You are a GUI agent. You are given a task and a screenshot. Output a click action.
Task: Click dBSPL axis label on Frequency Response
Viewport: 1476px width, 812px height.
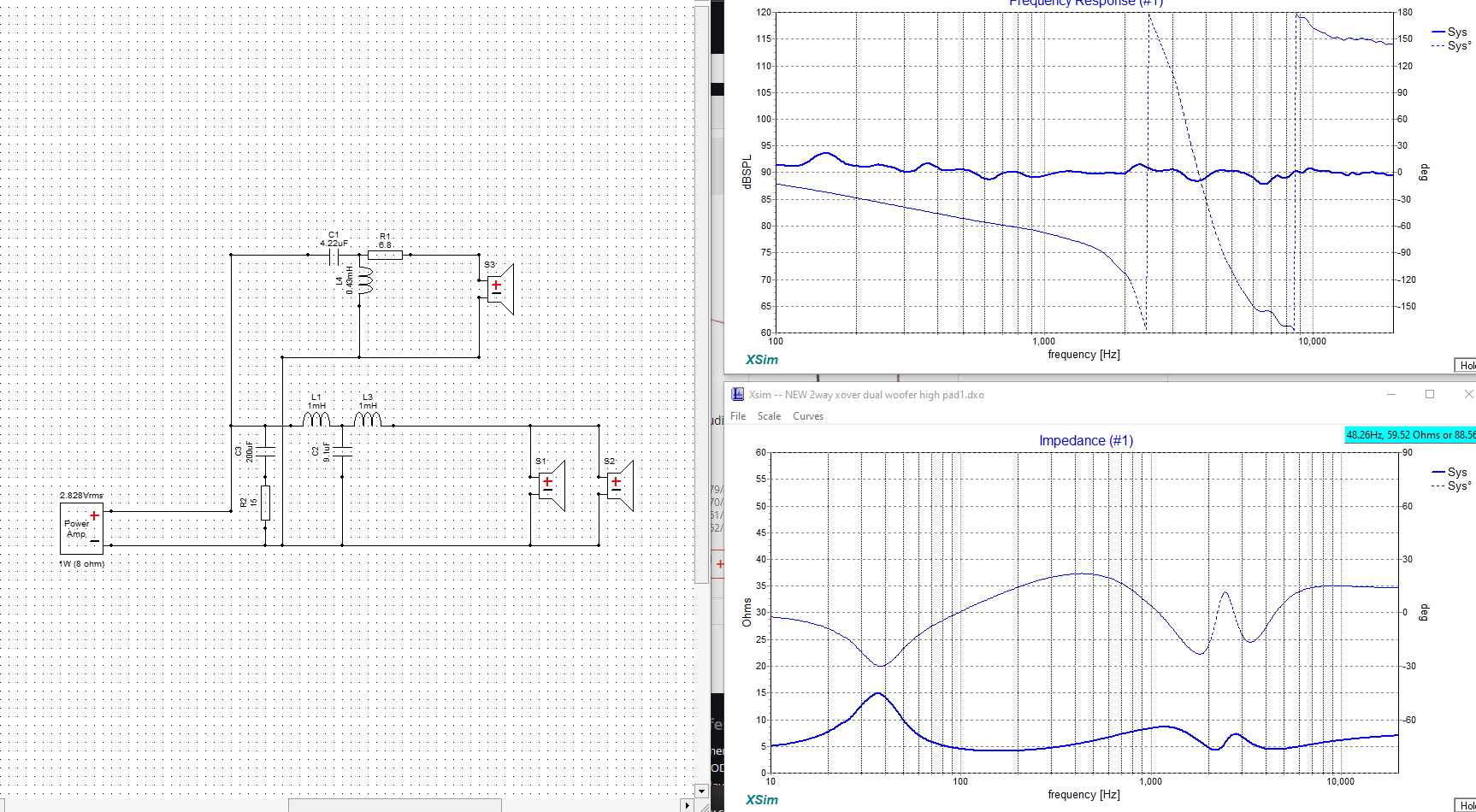coord(747,172)
